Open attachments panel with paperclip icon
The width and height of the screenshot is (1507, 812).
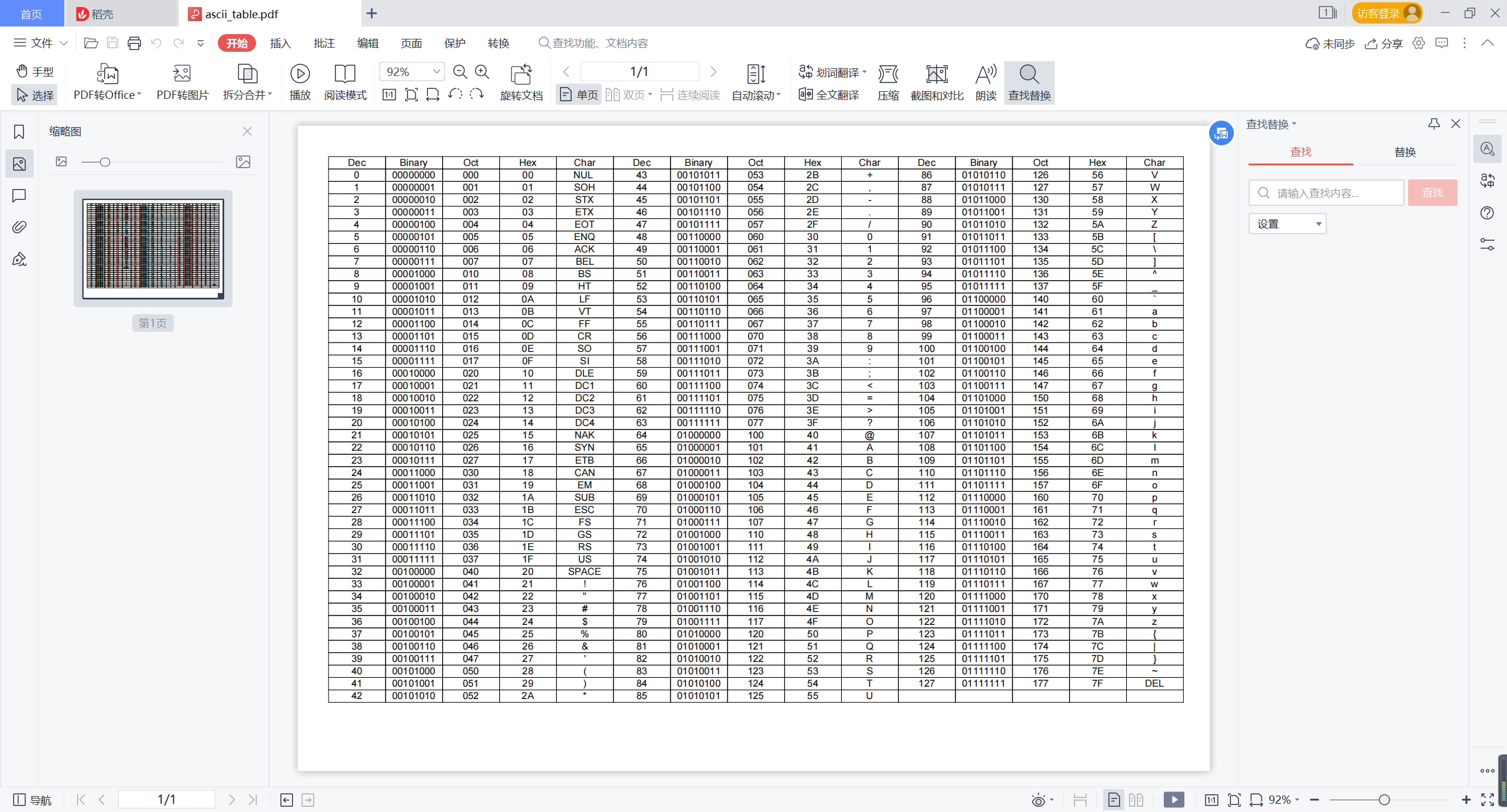tap(19, 227)
